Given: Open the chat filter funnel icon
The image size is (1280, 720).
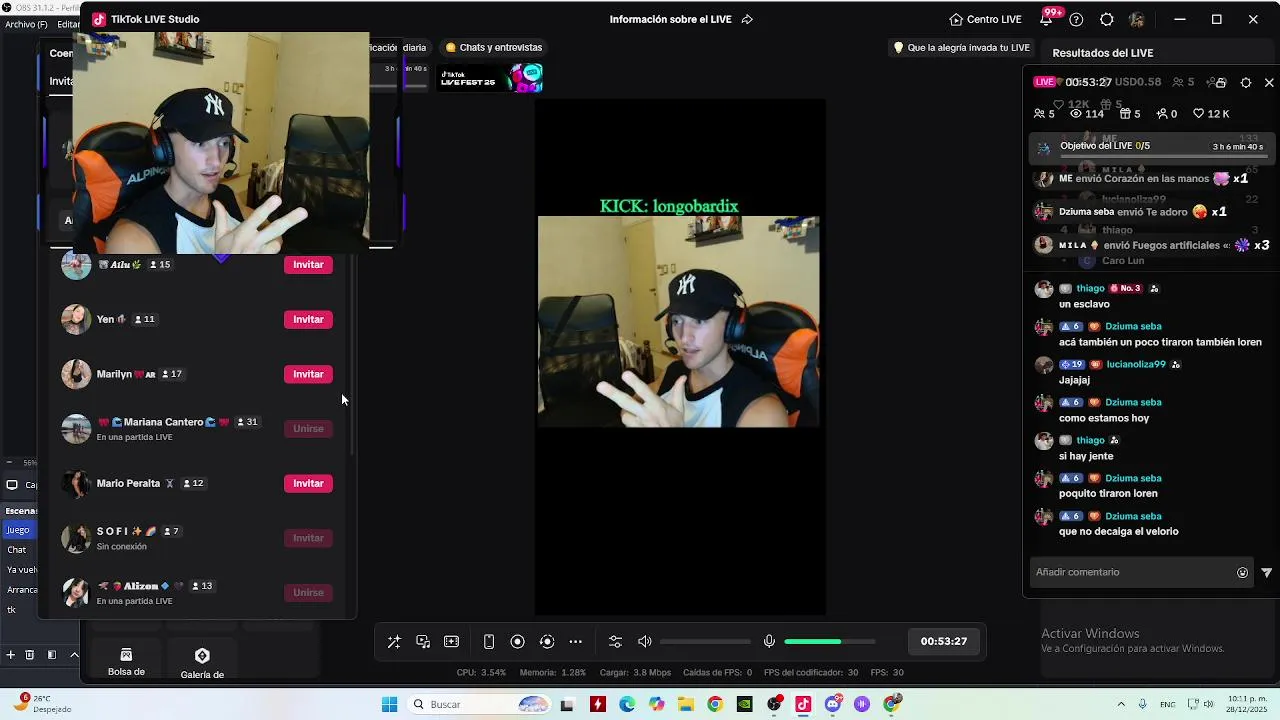Looking at the screenshot, I should (1267, 573).
